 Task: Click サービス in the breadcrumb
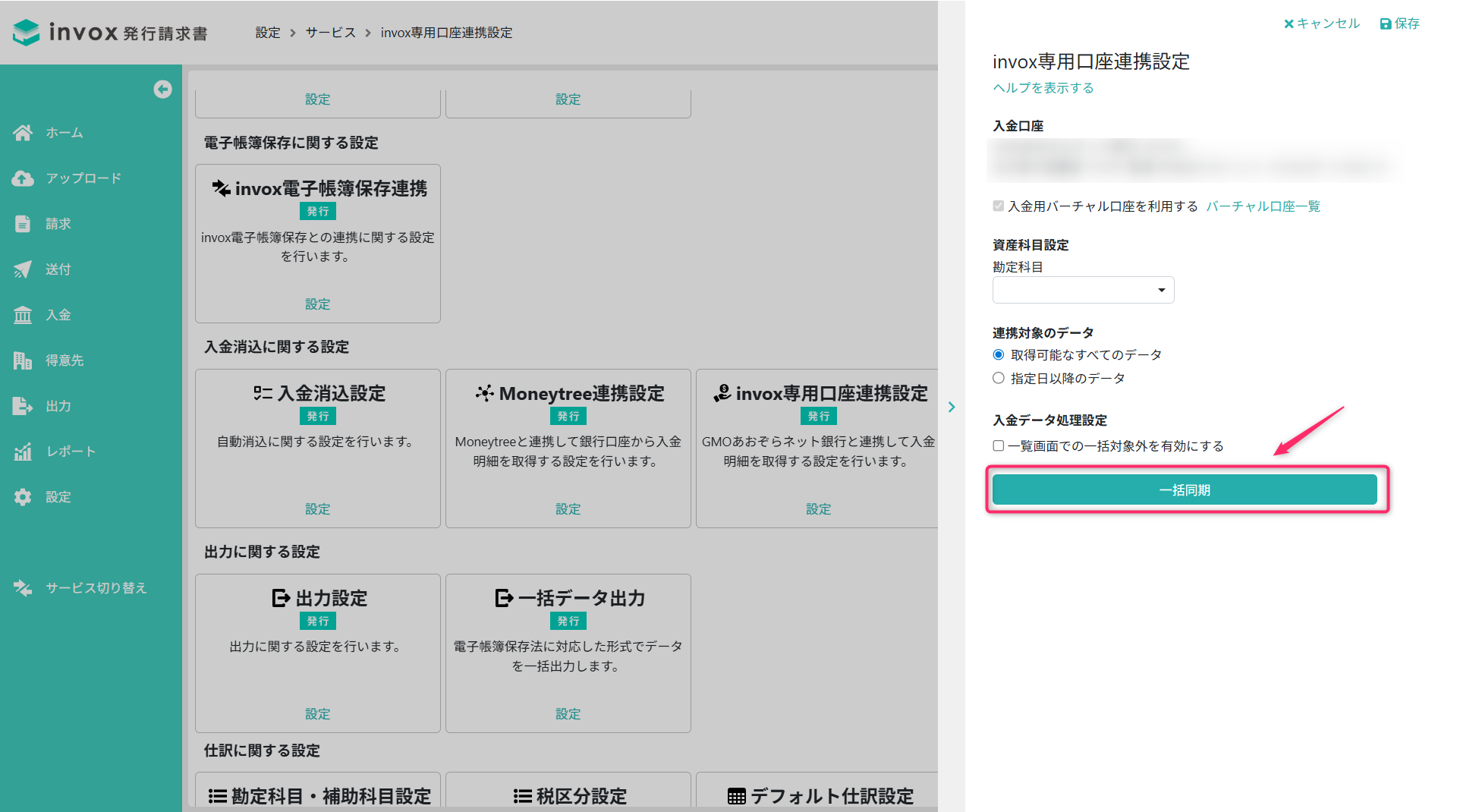click(330, 33)
